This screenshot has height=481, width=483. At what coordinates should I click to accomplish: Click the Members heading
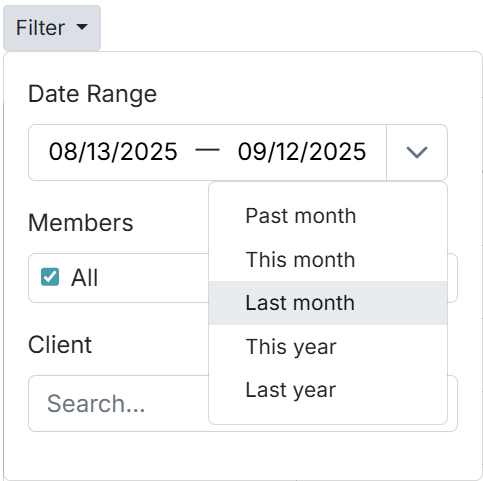(x=81, y=223)
